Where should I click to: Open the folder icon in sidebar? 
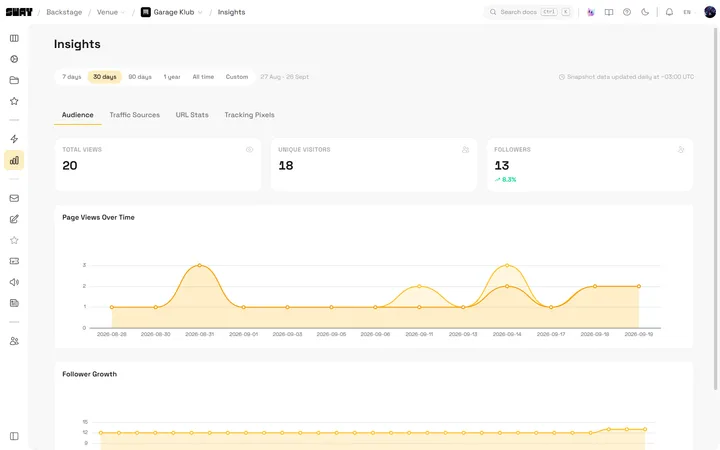[14, 80]
